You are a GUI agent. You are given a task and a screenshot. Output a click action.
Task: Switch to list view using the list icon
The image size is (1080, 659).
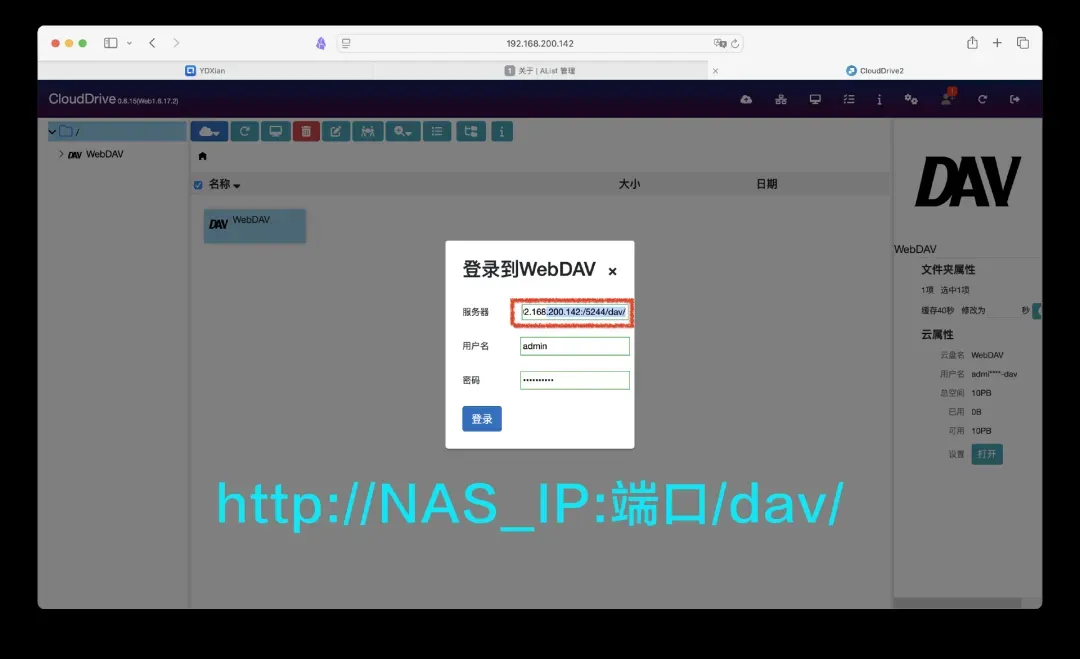437,132
